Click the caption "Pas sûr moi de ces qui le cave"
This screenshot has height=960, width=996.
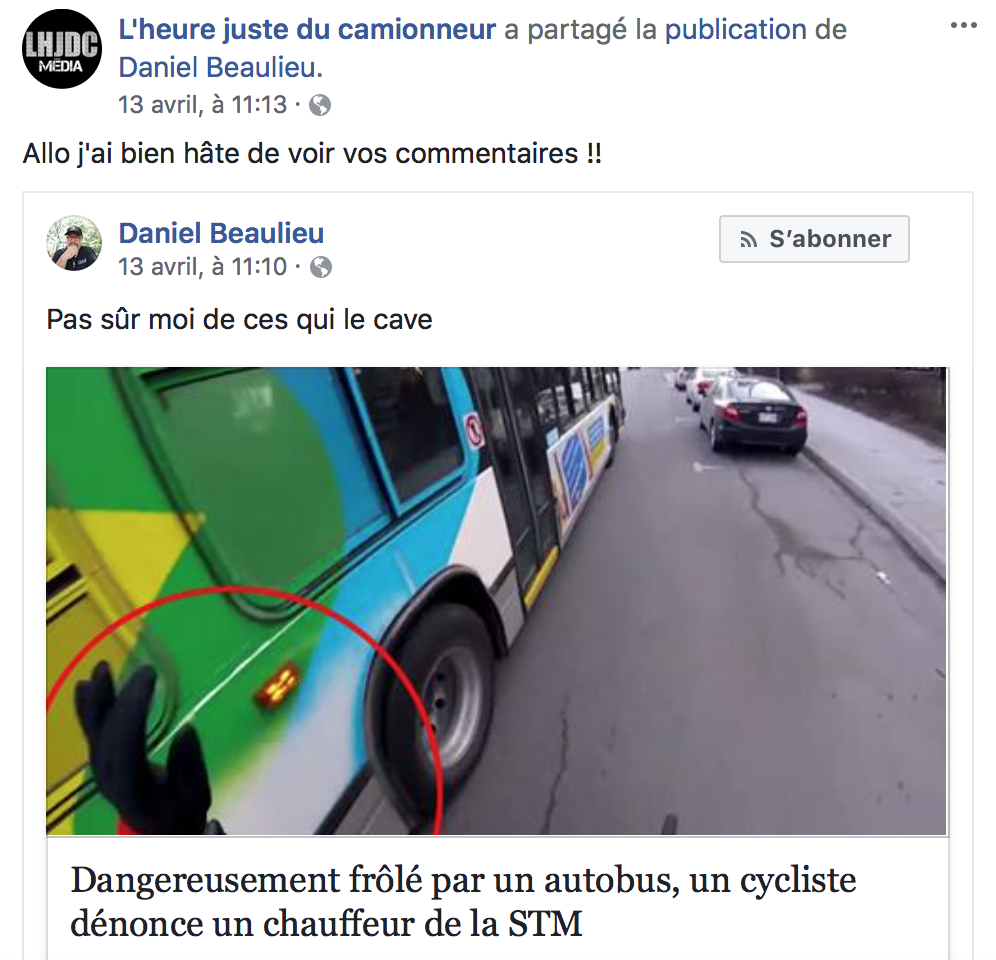pos(239,319)
